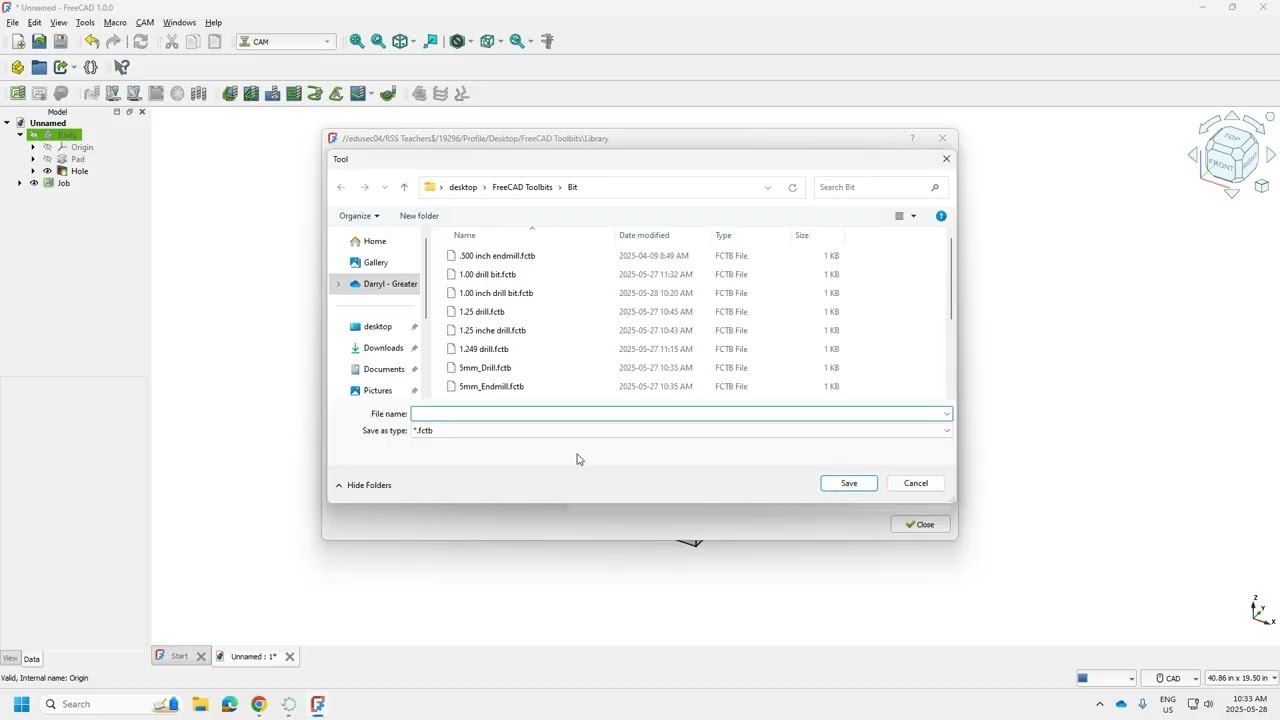Collapse the Unnamed document tree node

(7, 123)
